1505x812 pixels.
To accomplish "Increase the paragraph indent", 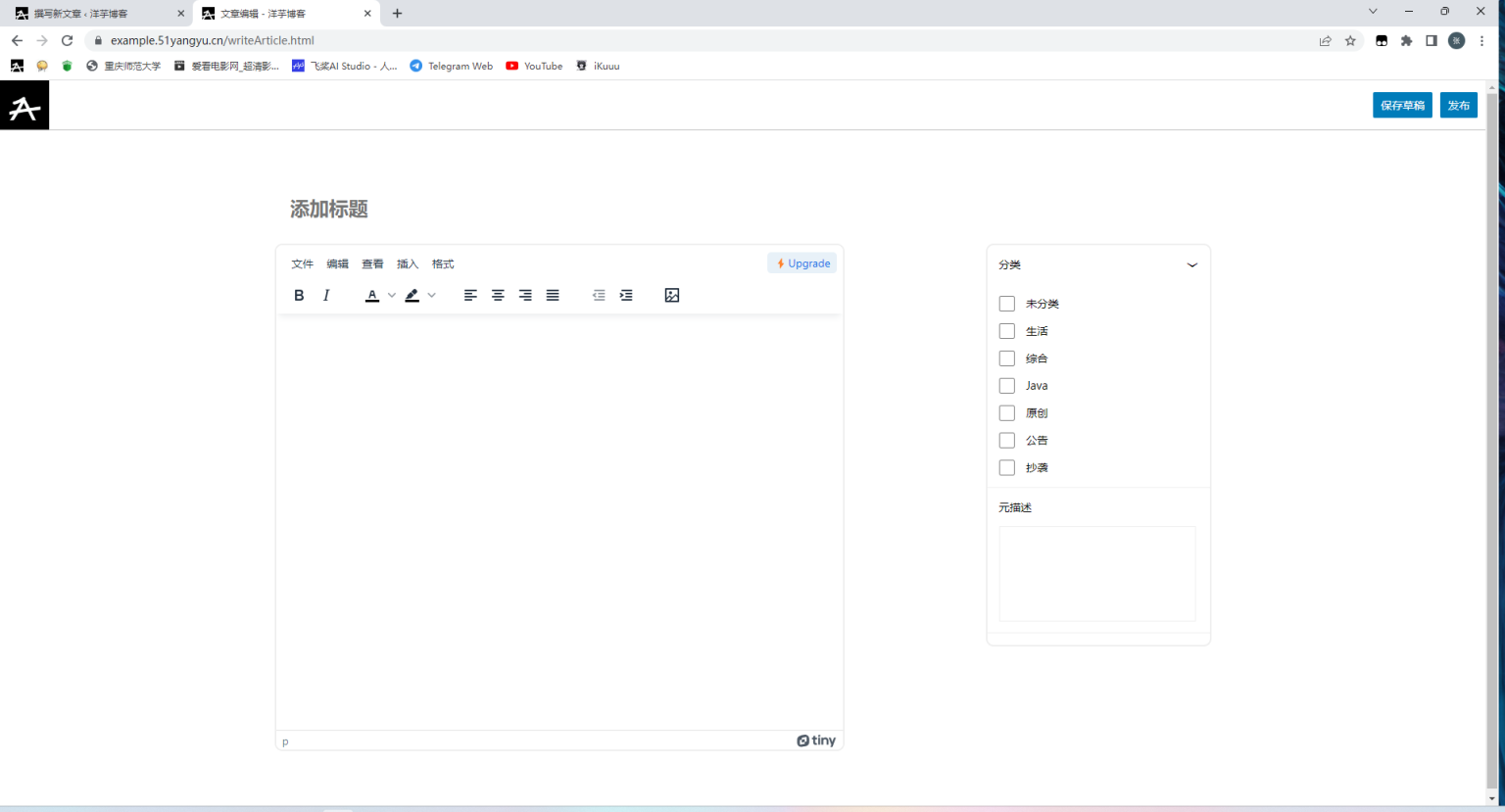I will [626, 295].
